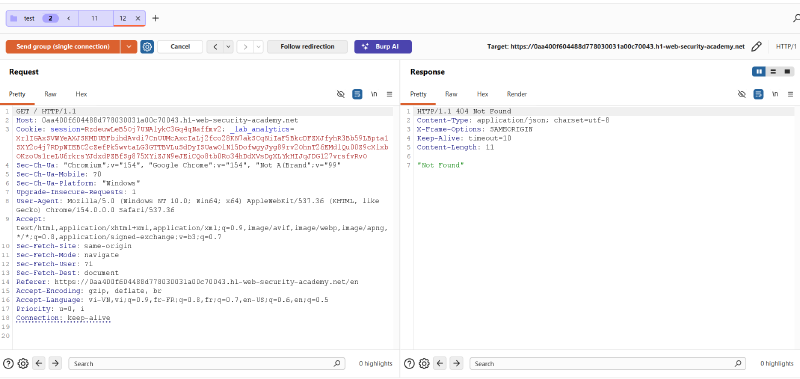Click the test group folder icon

(14, 18)
